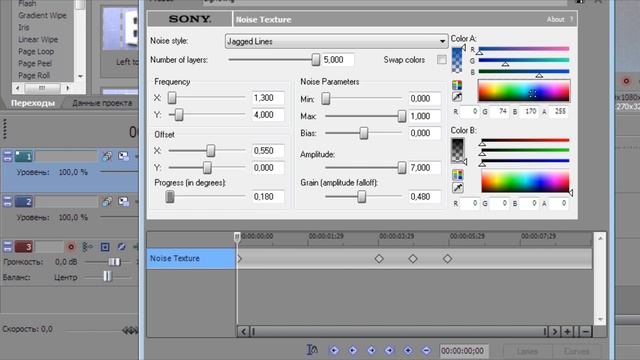
Task: Pick a hue in Color A spectrum
Action: tap(524, 91)
